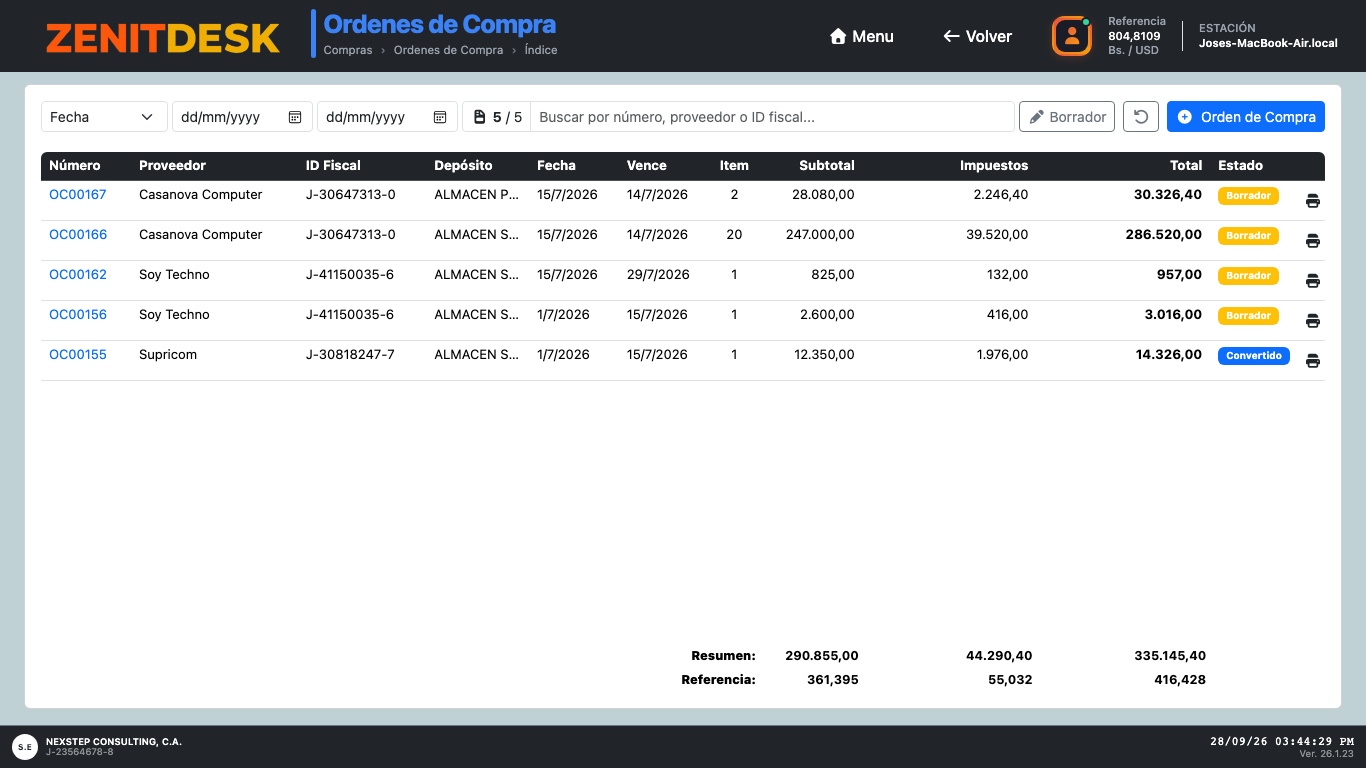Print order OC00167 using its printer icon
Screen dimensions: 1366x768
[1313, 201]
